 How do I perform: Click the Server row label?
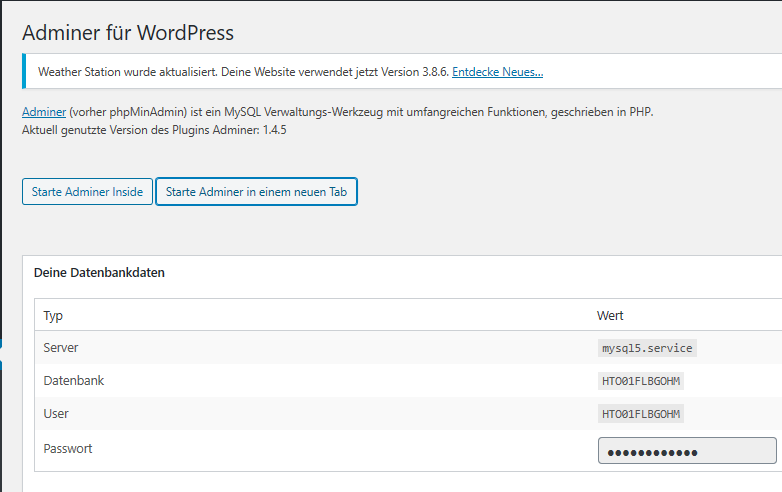(x=61, y=347)
